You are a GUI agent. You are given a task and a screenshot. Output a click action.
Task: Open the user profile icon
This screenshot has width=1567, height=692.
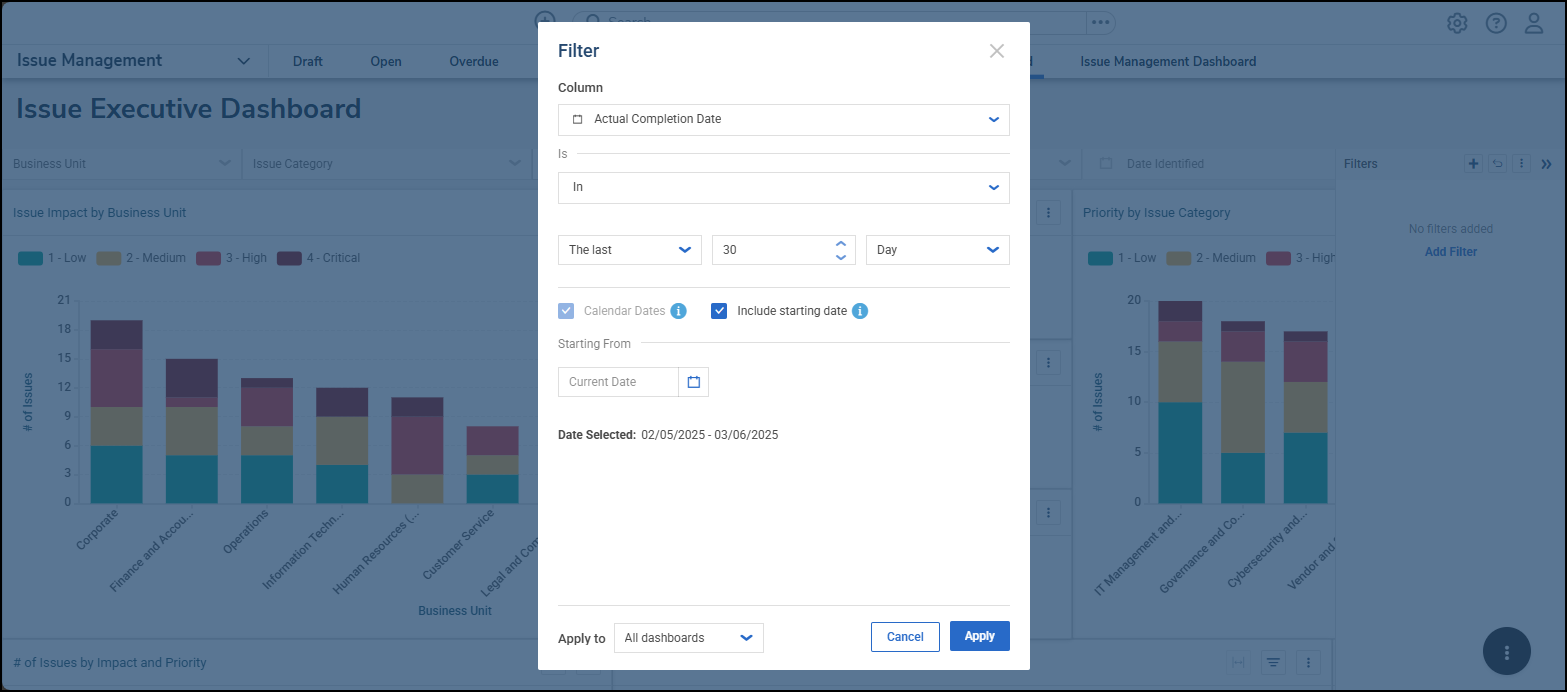[1534, 23]
